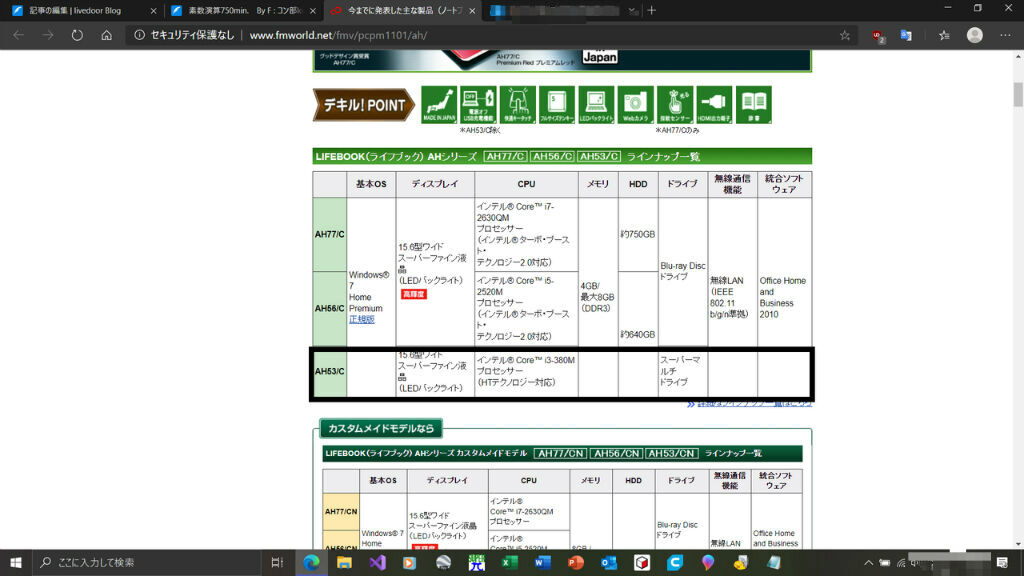The width and height of the screenshot is (1024, 576).
Task: Go to the browser home page
Action: point(106,35)
